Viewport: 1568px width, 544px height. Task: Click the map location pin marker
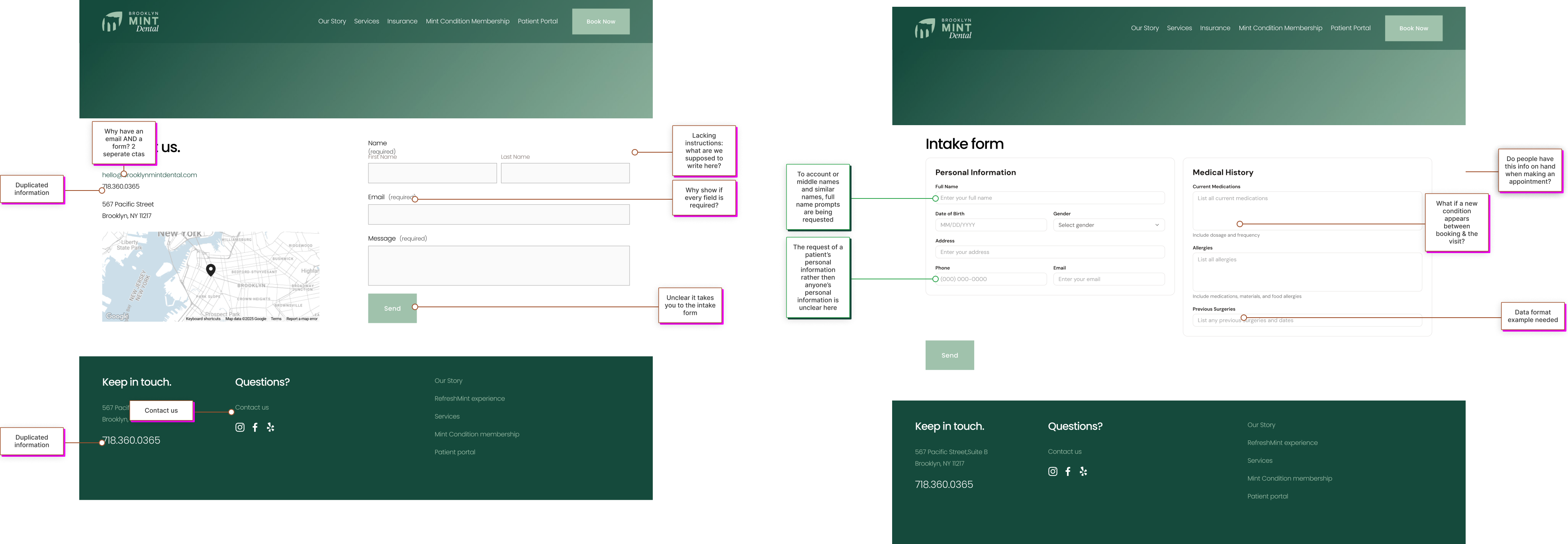tap(211, 269)
